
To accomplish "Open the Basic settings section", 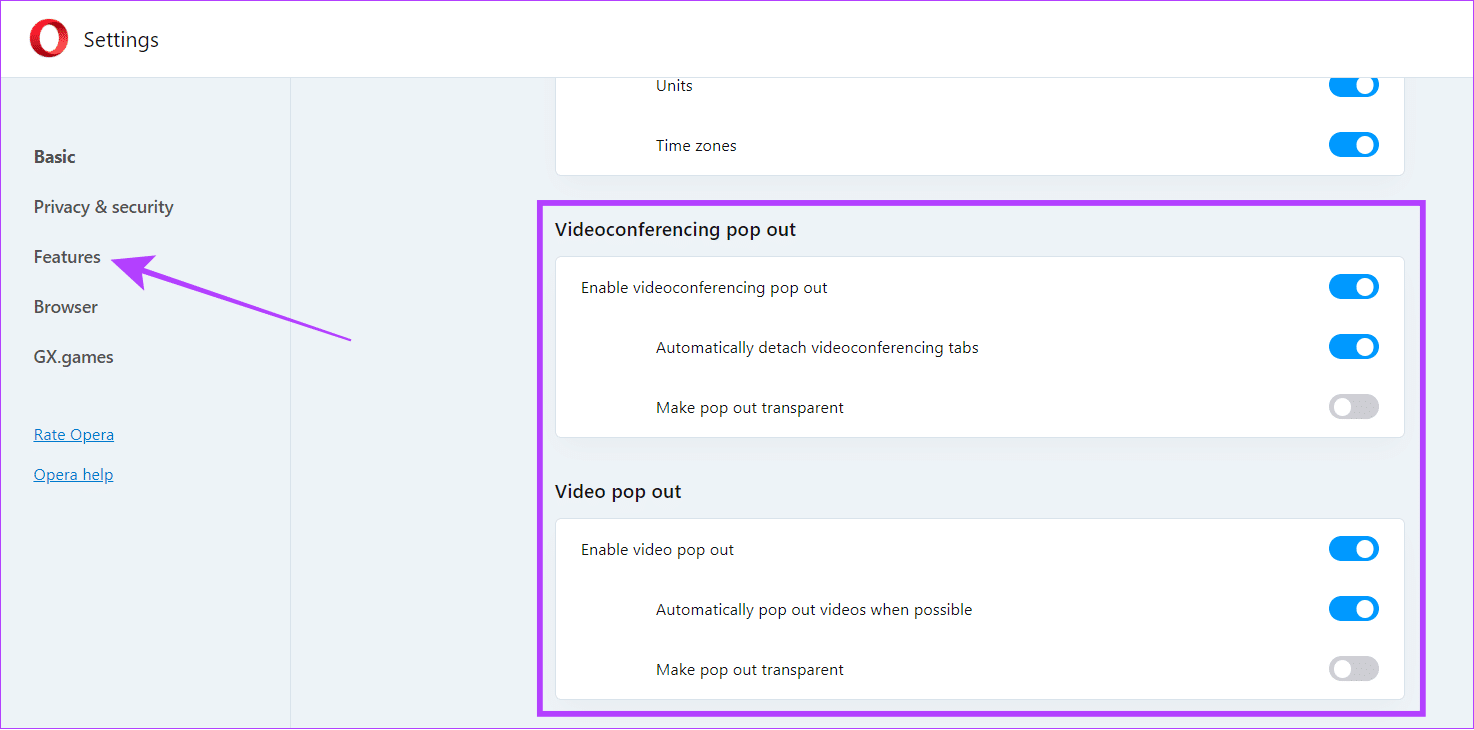I will click(x=55, y=157).
